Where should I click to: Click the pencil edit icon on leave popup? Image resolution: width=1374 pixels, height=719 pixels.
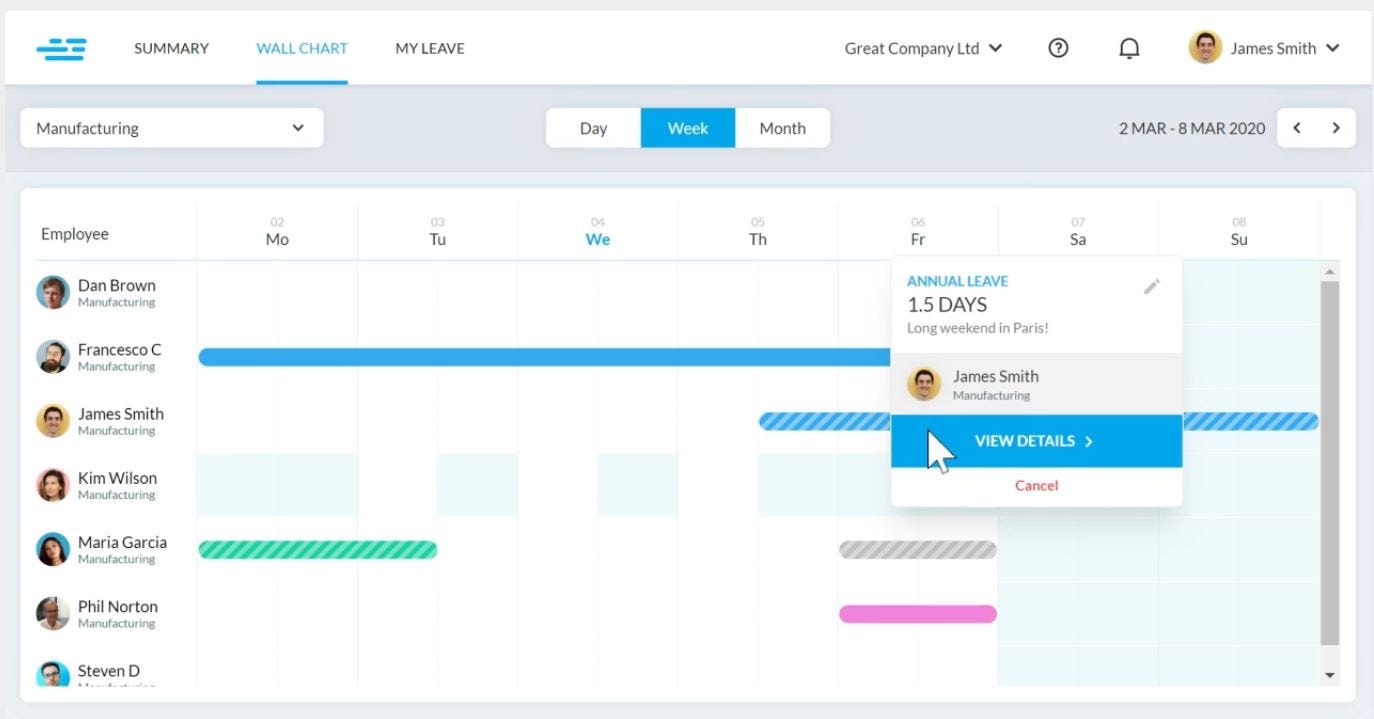[x=1151, y=286]
